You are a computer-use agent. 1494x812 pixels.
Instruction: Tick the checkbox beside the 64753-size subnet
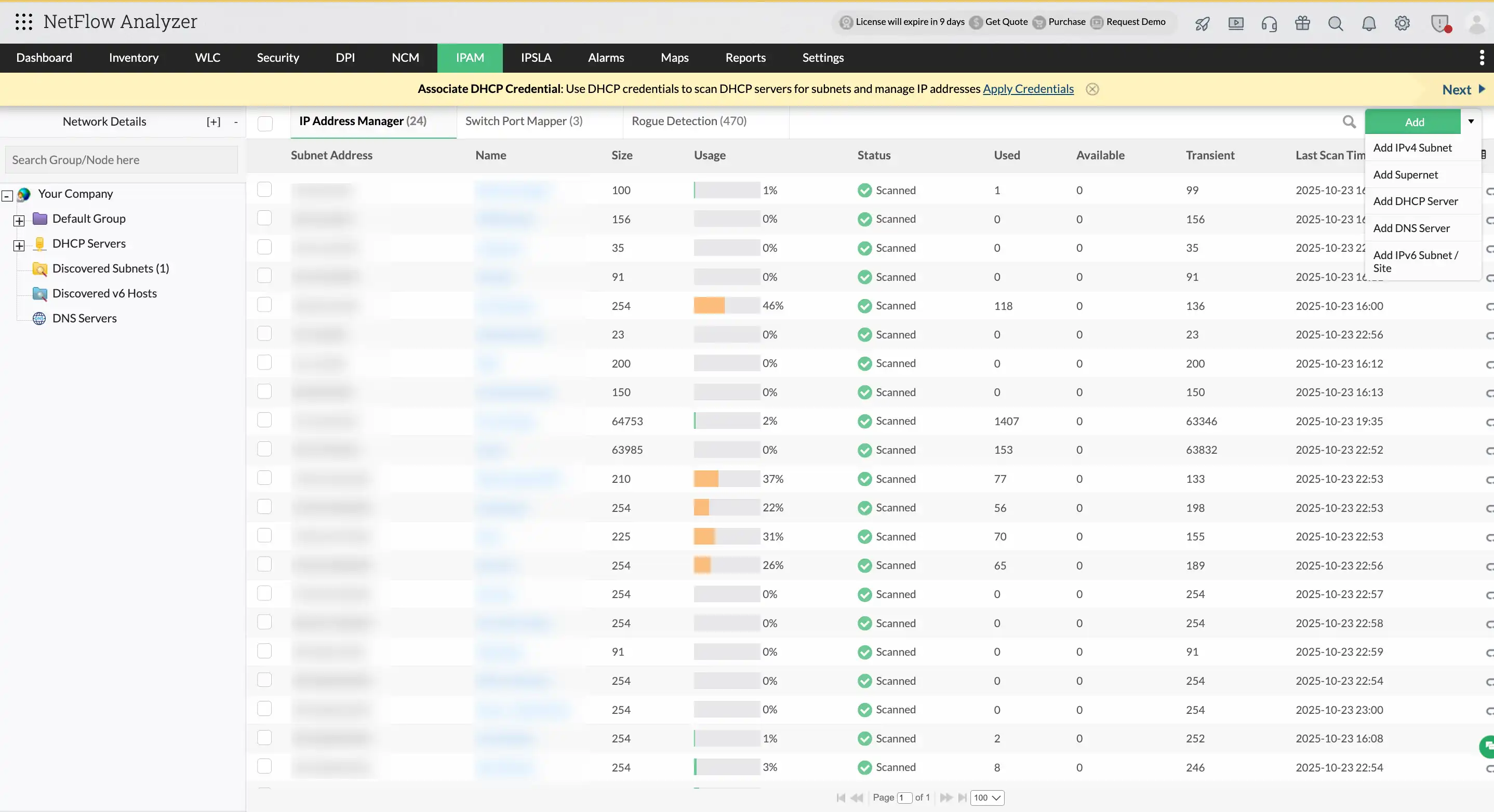pyautogui.click(x=265, y=420)
